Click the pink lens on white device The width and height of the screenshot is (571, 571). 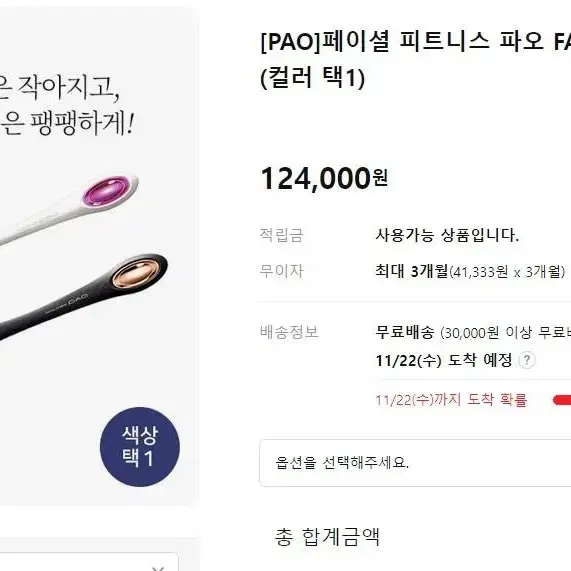point(106,190)
